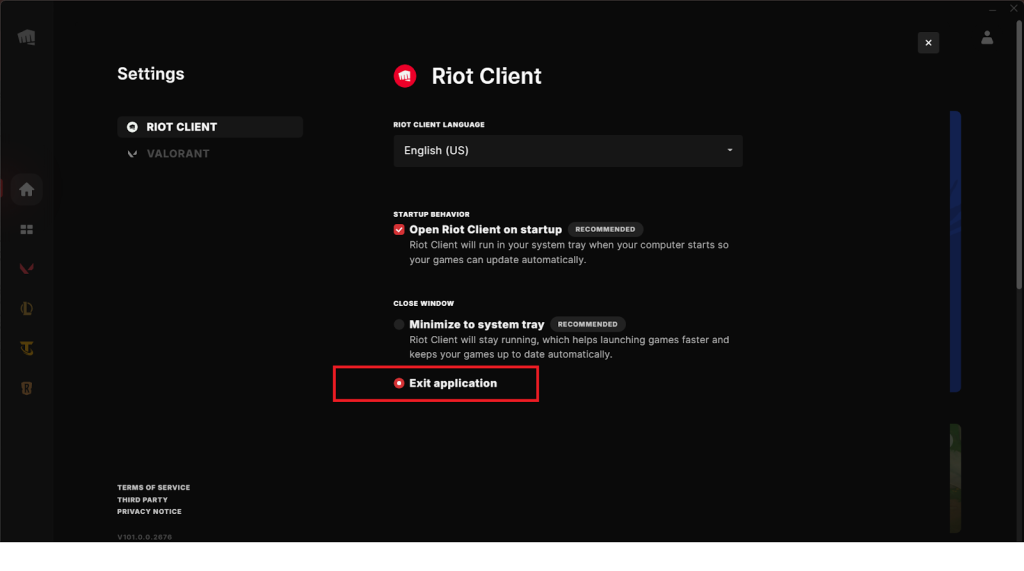Click the RECOMMENDED badge next to startup option
This screenshot has height=571, width=1024.
click(x=605, y=229)
